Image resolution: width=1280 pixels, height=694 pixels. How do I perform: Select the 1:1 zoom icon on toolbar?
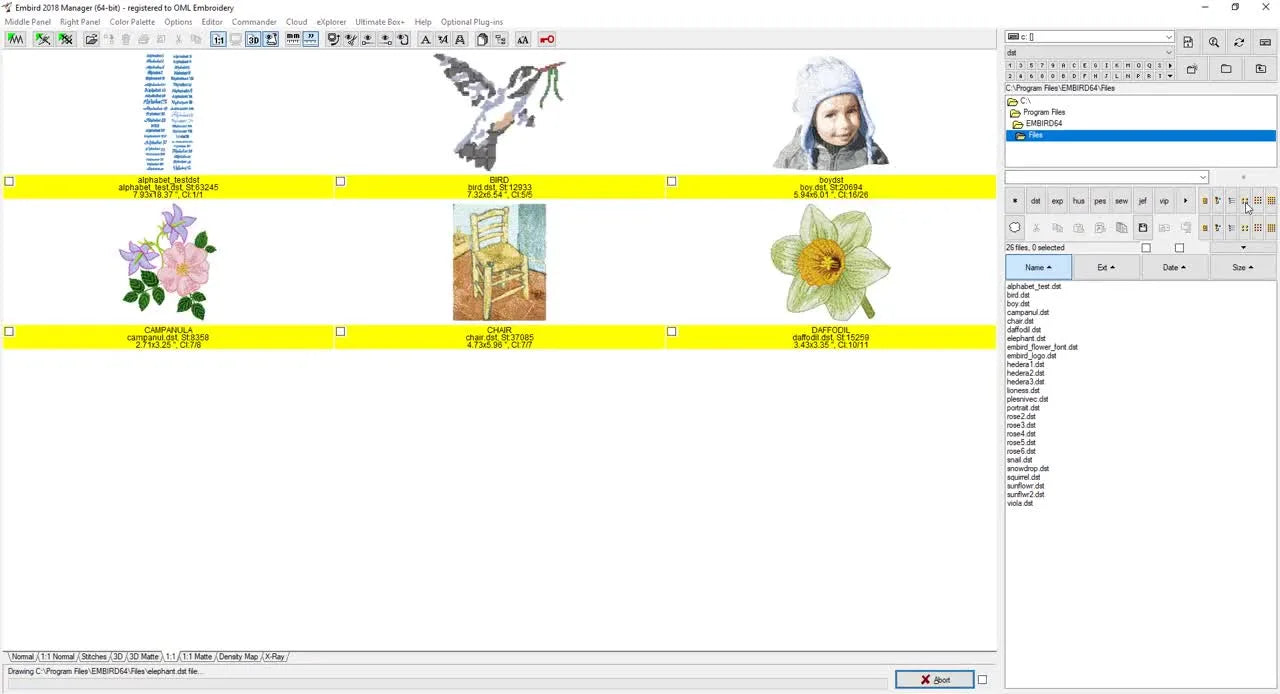coord(219,39)
